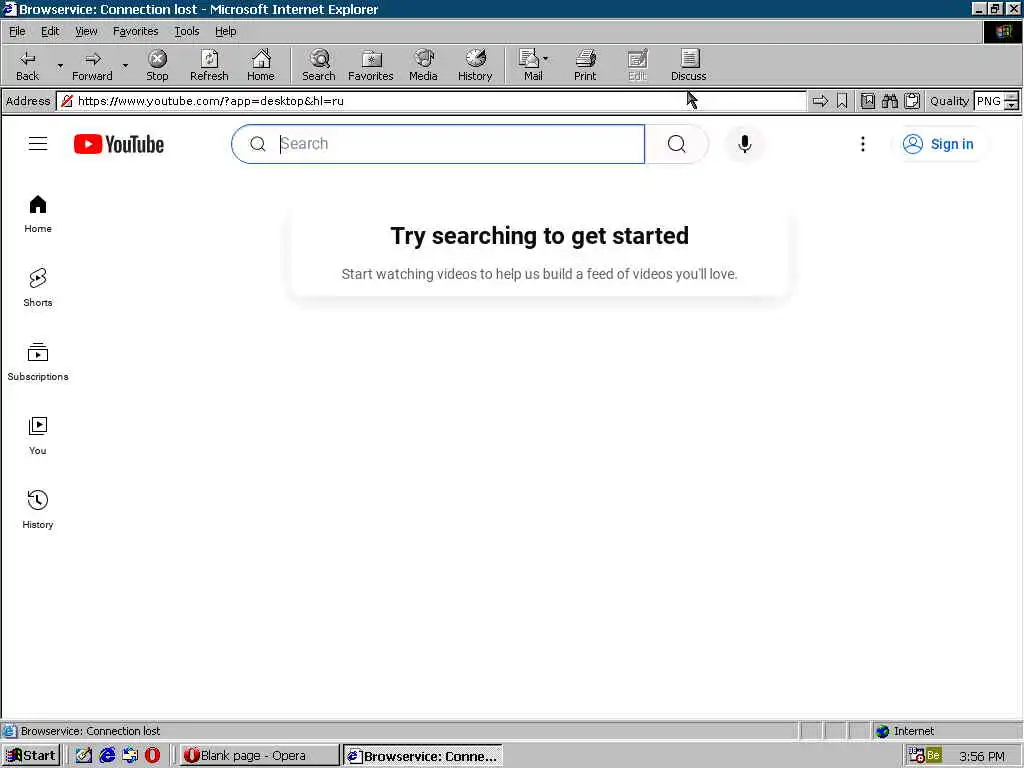Click the Quality PNG selector box
This screenshot has width=1024, height=768.
(x=989, y=101)
